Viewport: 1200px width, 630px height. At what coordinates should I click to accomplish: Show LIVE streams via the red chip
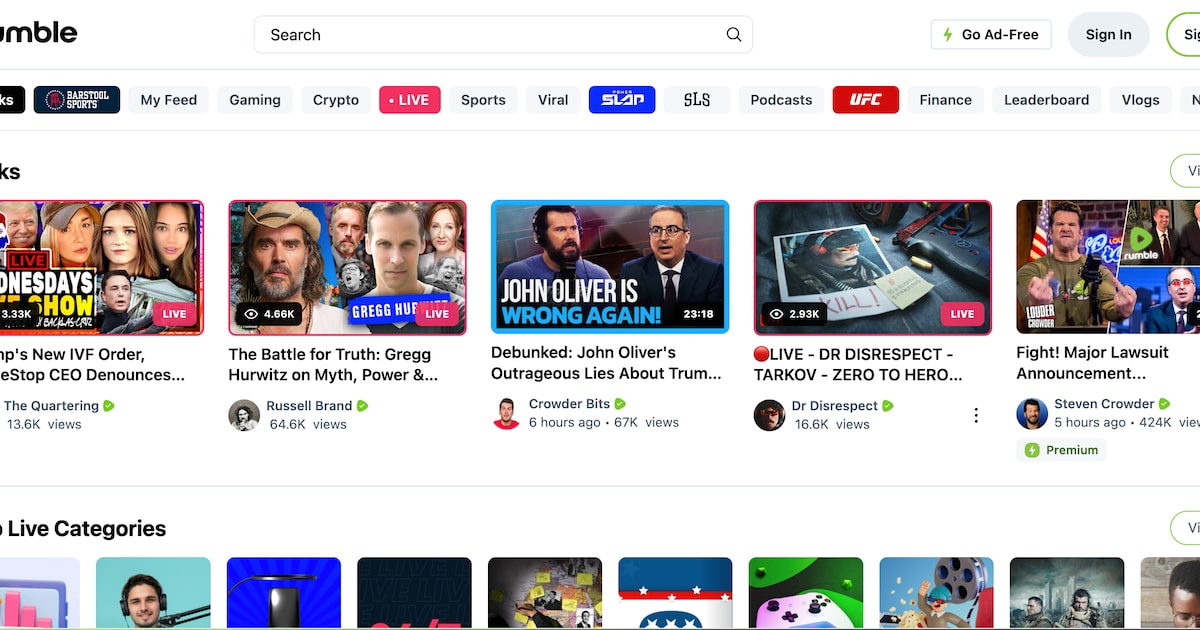point(410,100)
